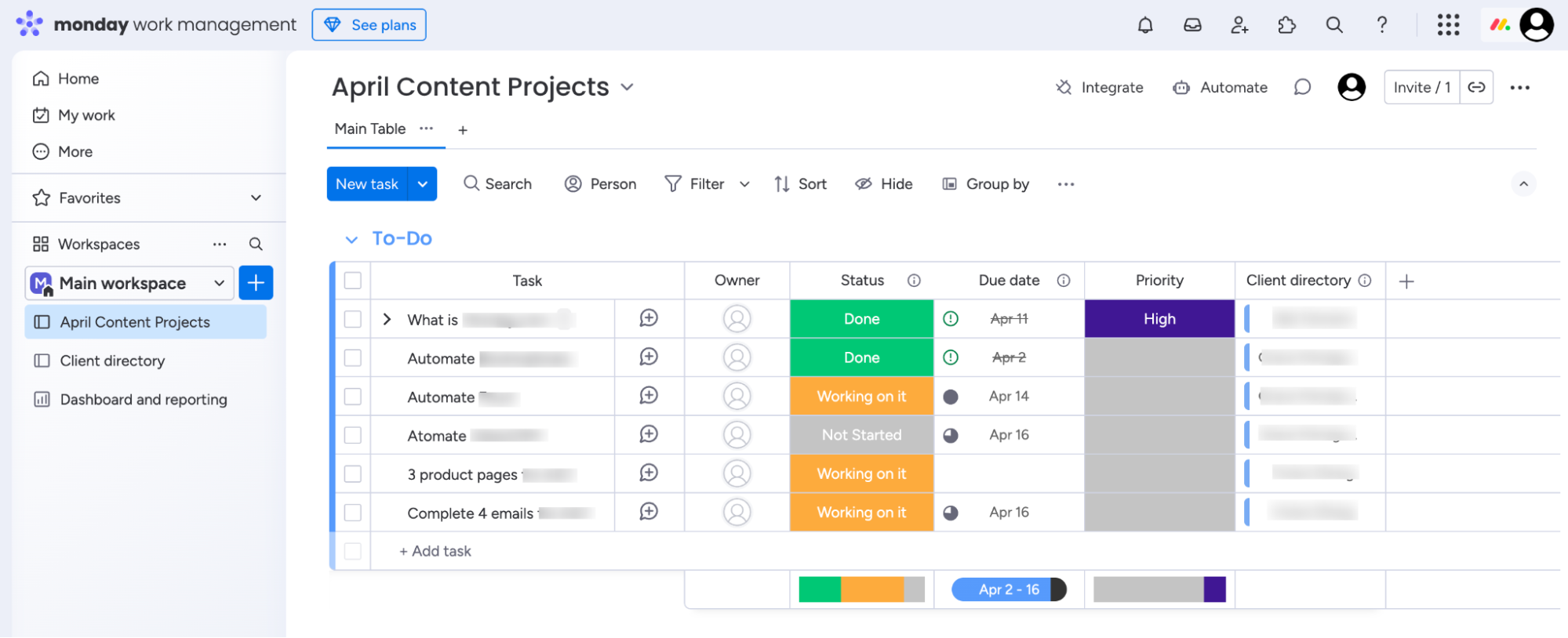Select the '3 product pages' row checkbox
1568x638 pixels.
click(x=353, y=474)
